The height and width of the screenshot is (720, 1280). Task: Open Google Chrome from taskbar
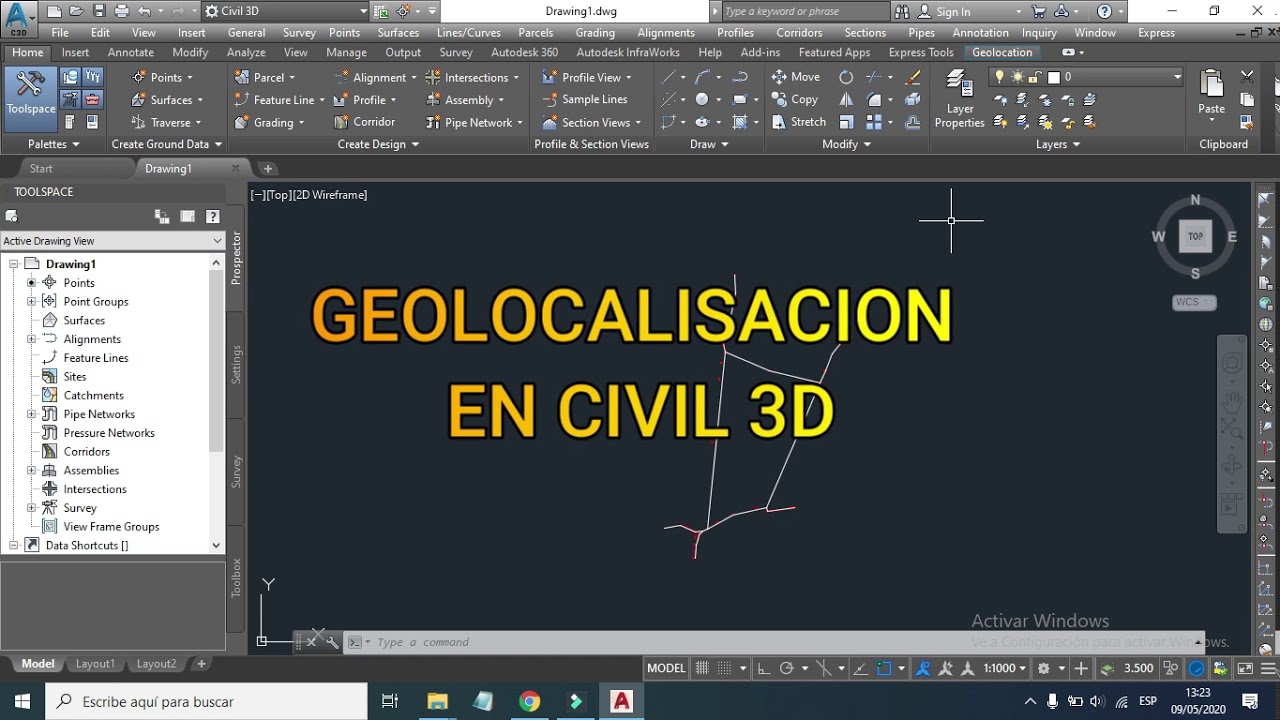pyautogui.click(x=529, y=701)
